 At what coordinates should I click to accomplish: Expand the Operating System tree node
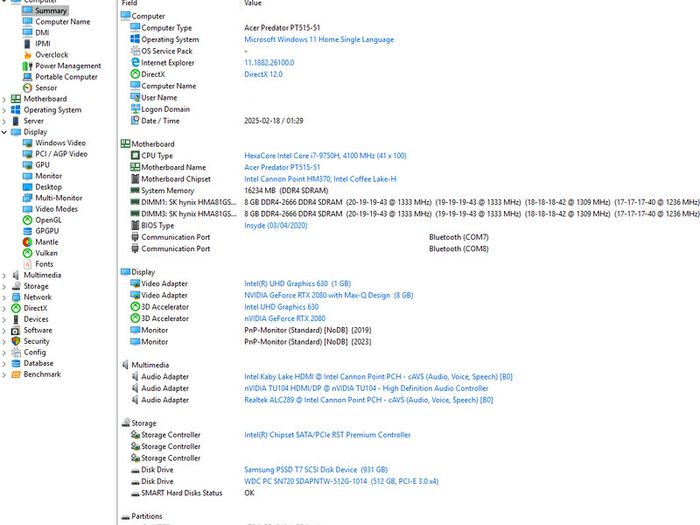(4, 110)
